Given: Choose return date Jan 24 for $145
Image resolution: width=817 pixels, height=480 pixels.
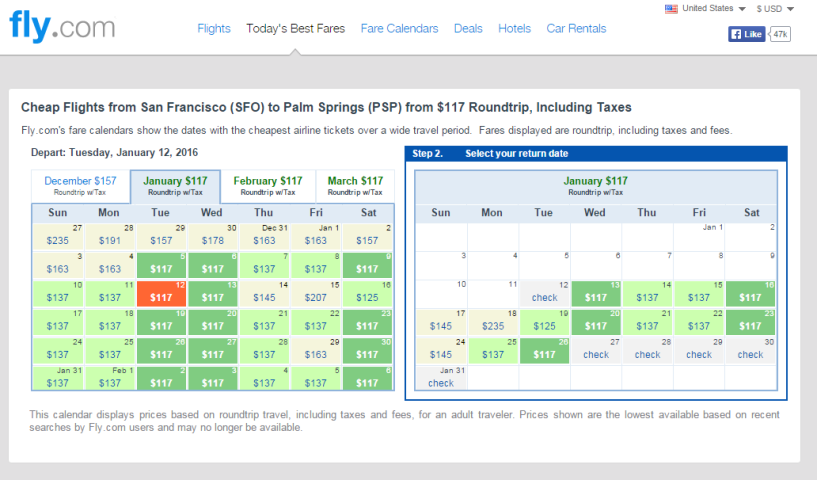Looking at the screenshot, I should 441,350.
